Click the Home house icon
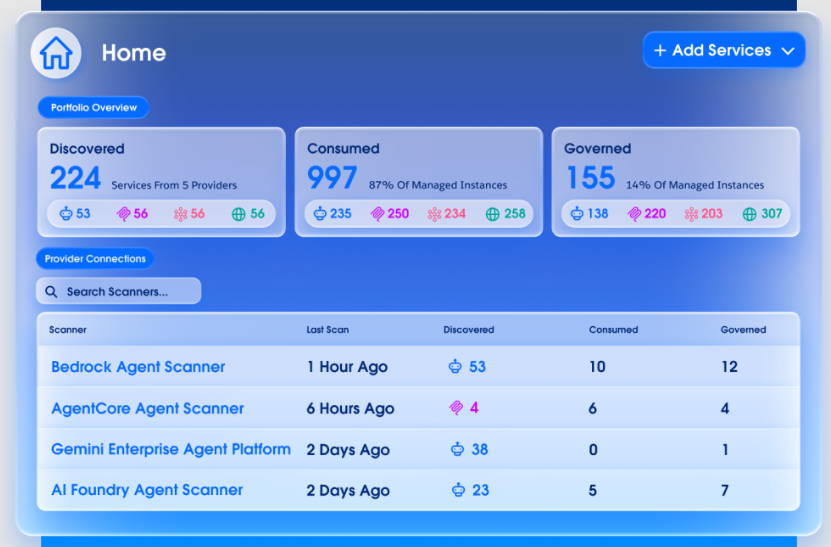 [x=56, y=53]
